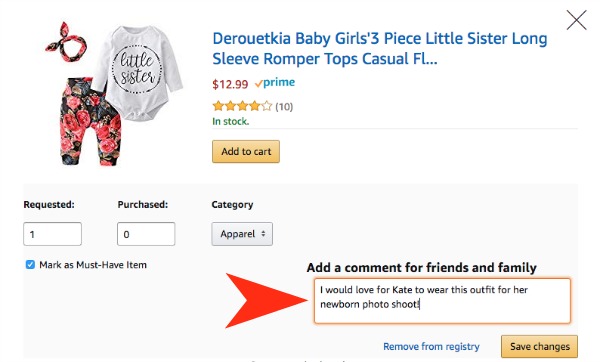Focus the Requested quantity field
The width and height of the screenshot is (600, 362).
pyautogui.click(x=52, y=234)
